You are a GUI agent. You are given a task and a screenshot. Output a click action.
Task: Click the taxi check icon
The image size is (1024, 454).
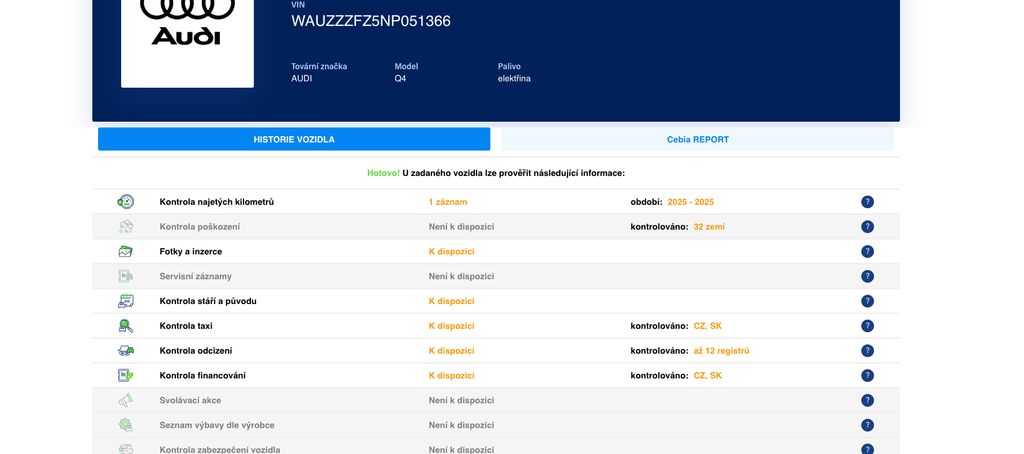[125, 326]
